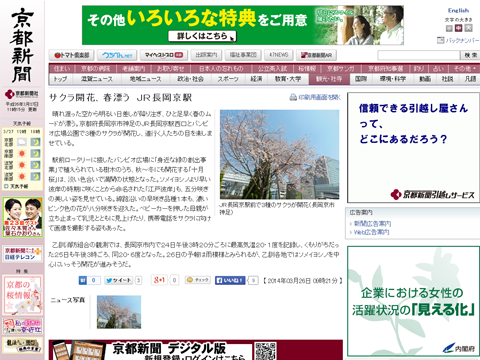480x360 pixels.
Task: Click the Hatena bookmark B! icon
Action: click(83, 280)
